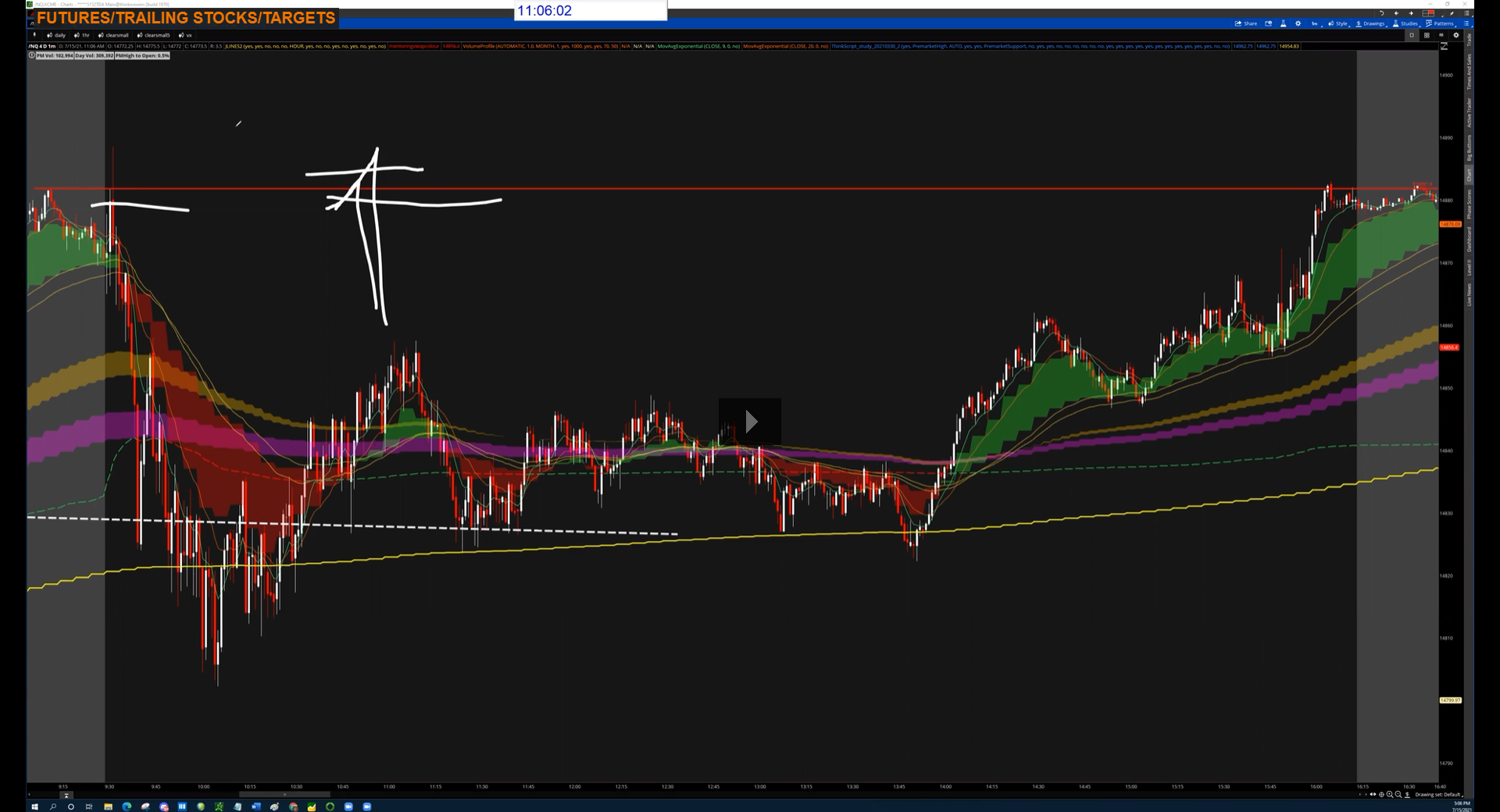1500x812 pixels.
Task: Select the four-square grid view icon
Action: 1427,35
